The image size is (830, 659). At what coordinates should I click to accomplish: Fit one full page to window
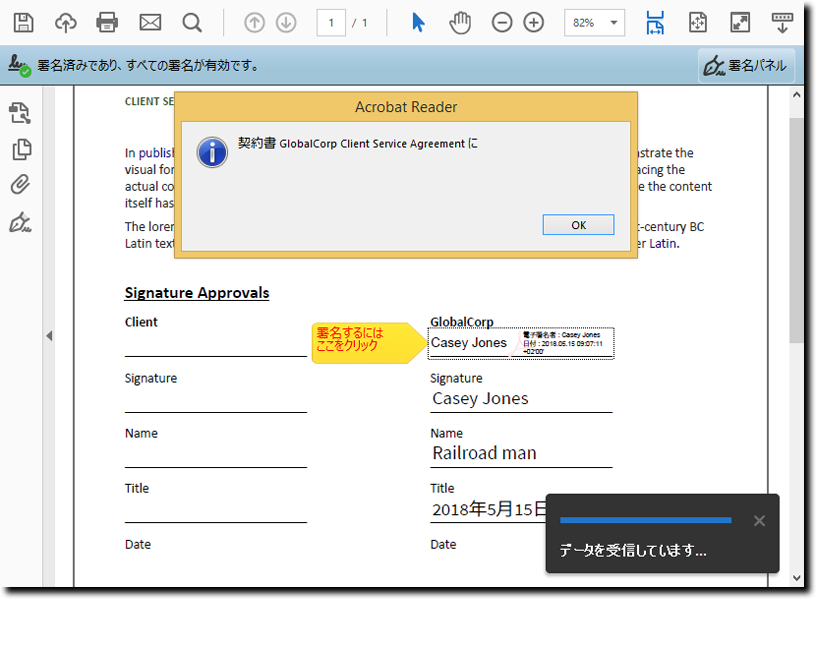tap(698, 23)
